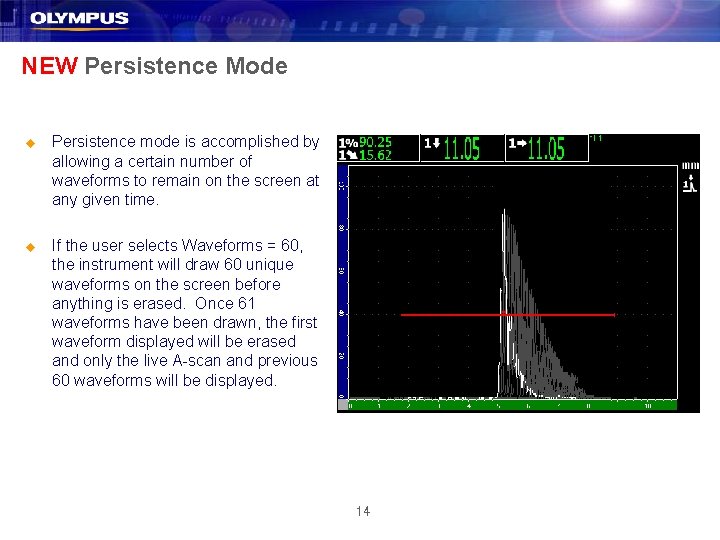
Task: Click the 1% amplitude reading icon
Action: [348, 143]
